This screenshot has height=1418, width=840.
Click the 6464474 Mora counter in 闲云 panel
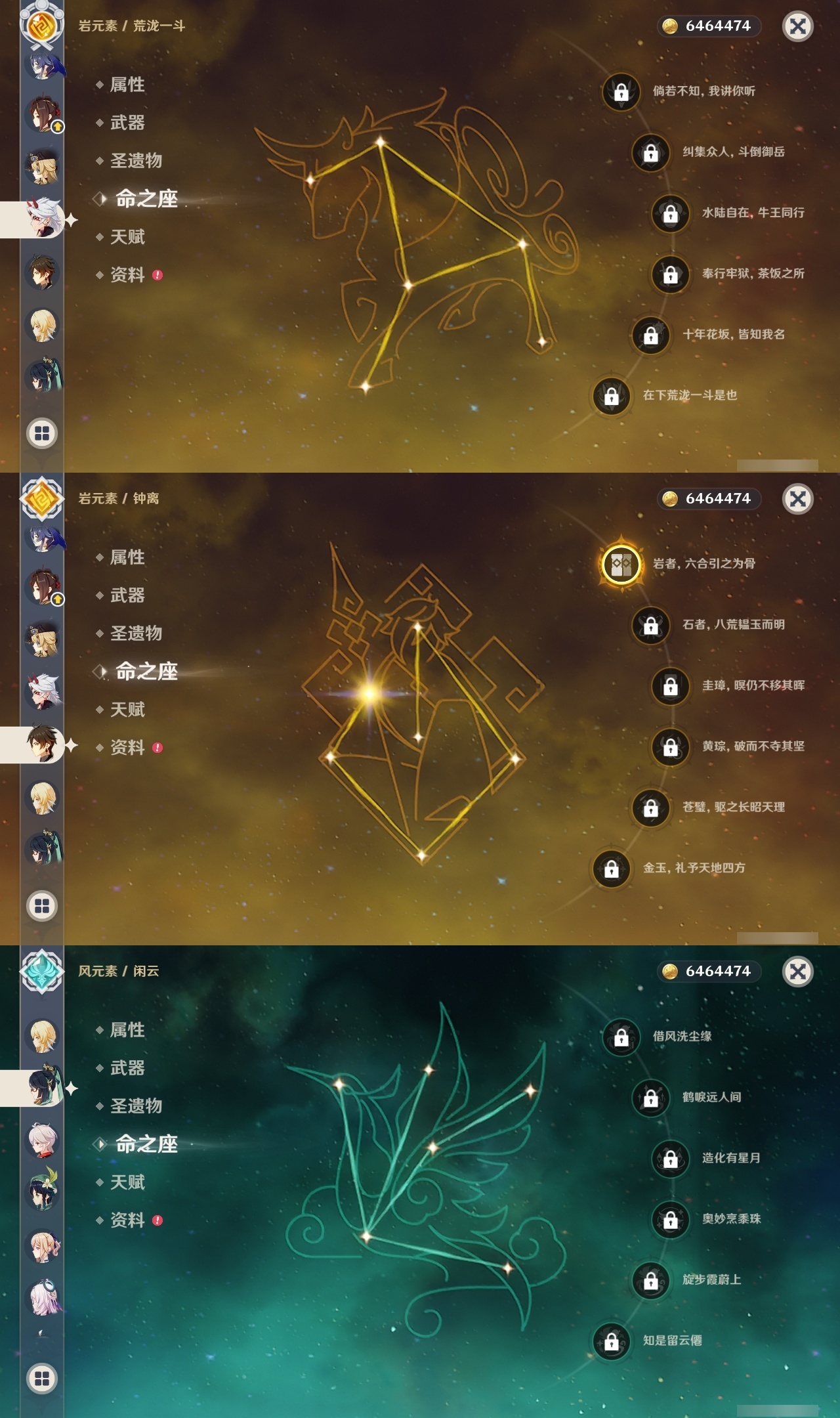[x=709, y=971]
